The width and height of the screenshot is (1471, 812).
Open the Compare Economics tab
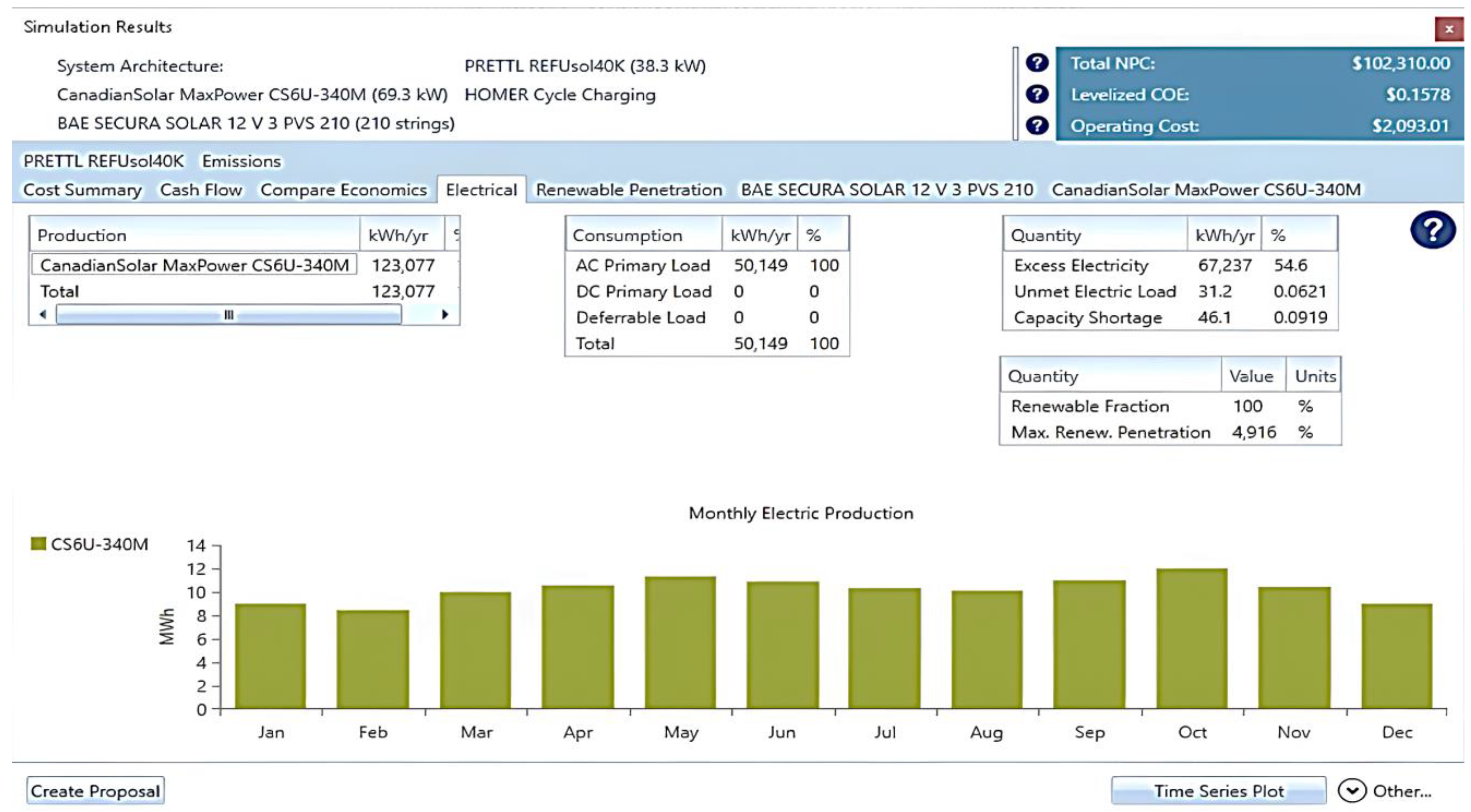343,190
